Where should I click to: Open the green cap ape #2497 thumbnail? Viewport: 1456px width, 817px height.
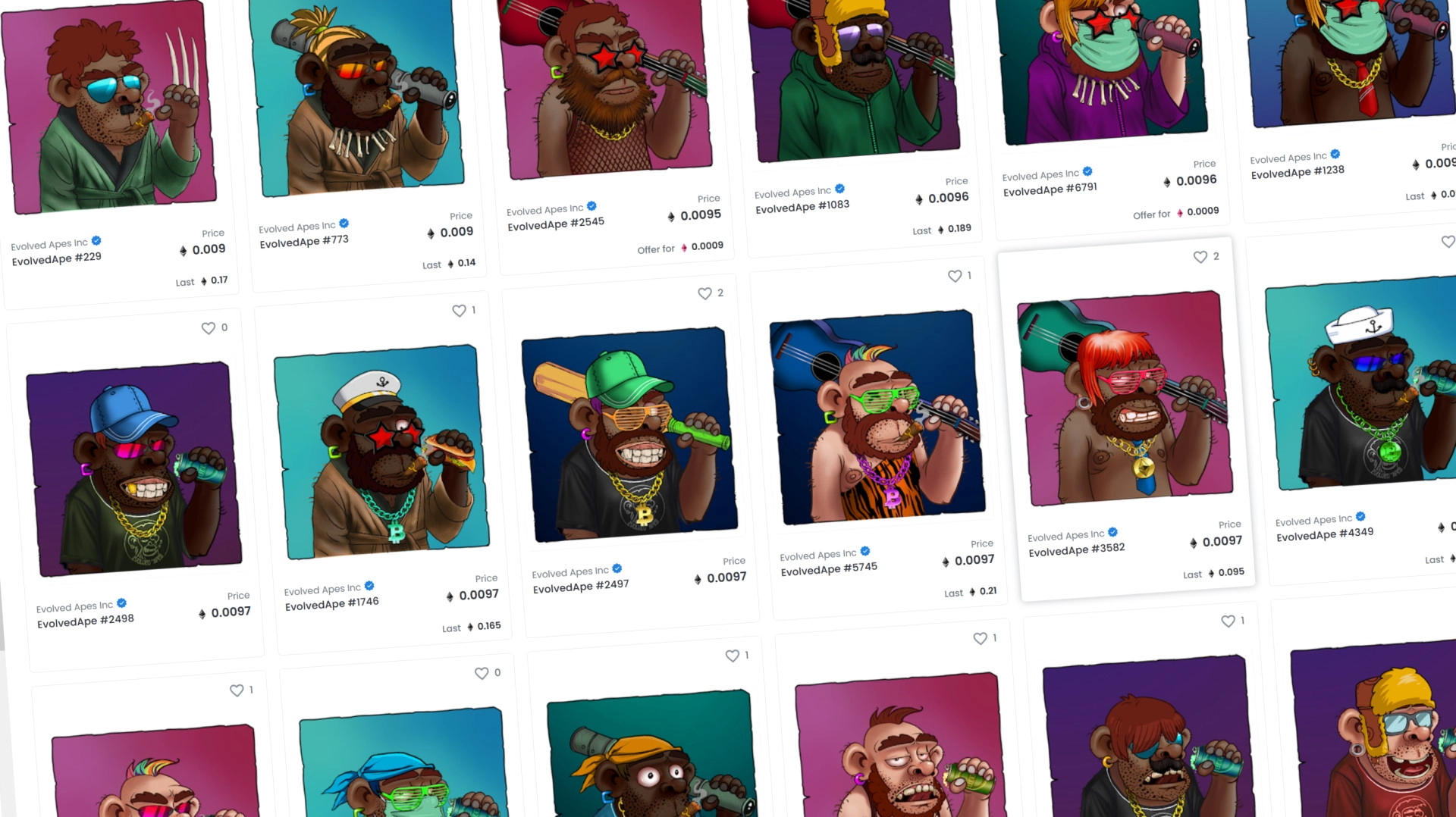click(x=629, y=434)
